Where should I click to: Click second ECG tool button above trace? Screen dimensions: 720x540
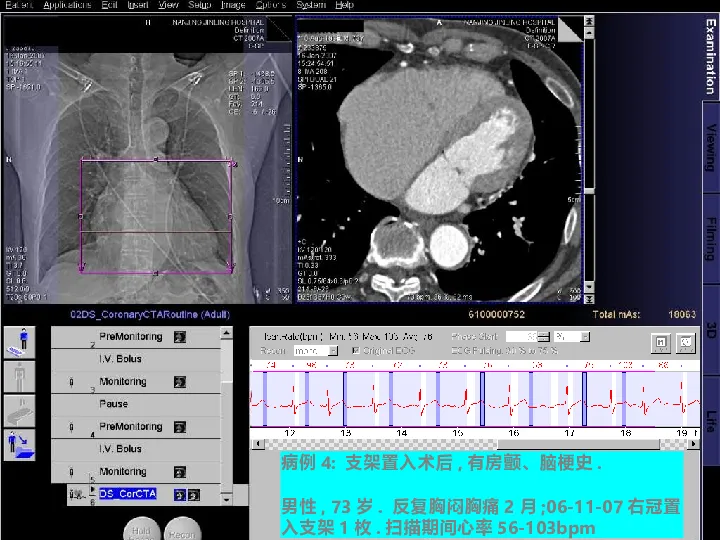pos(686,343)
